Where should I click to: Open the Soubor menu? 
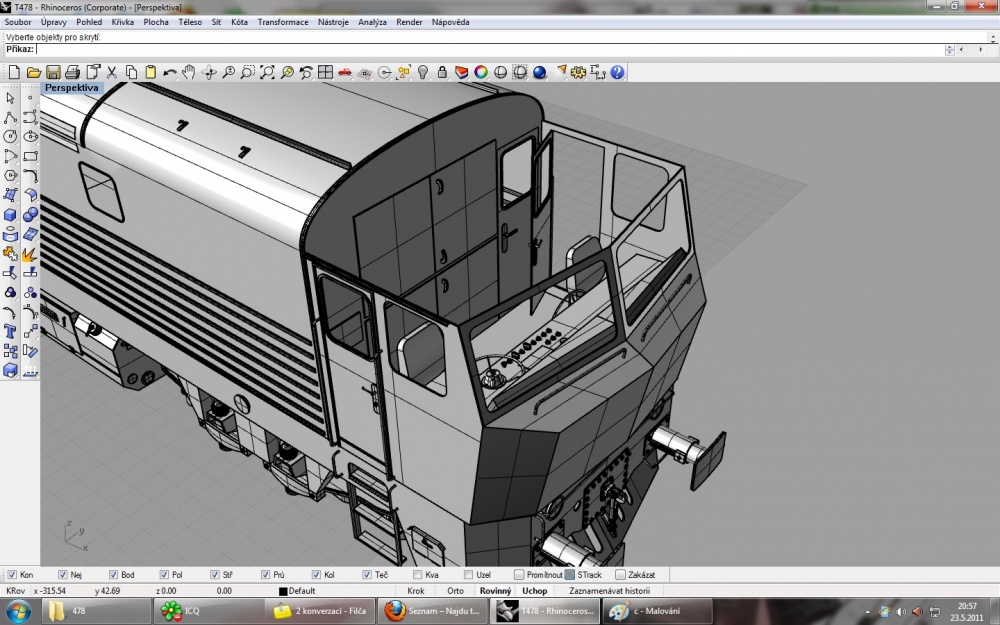click(18, 22)
